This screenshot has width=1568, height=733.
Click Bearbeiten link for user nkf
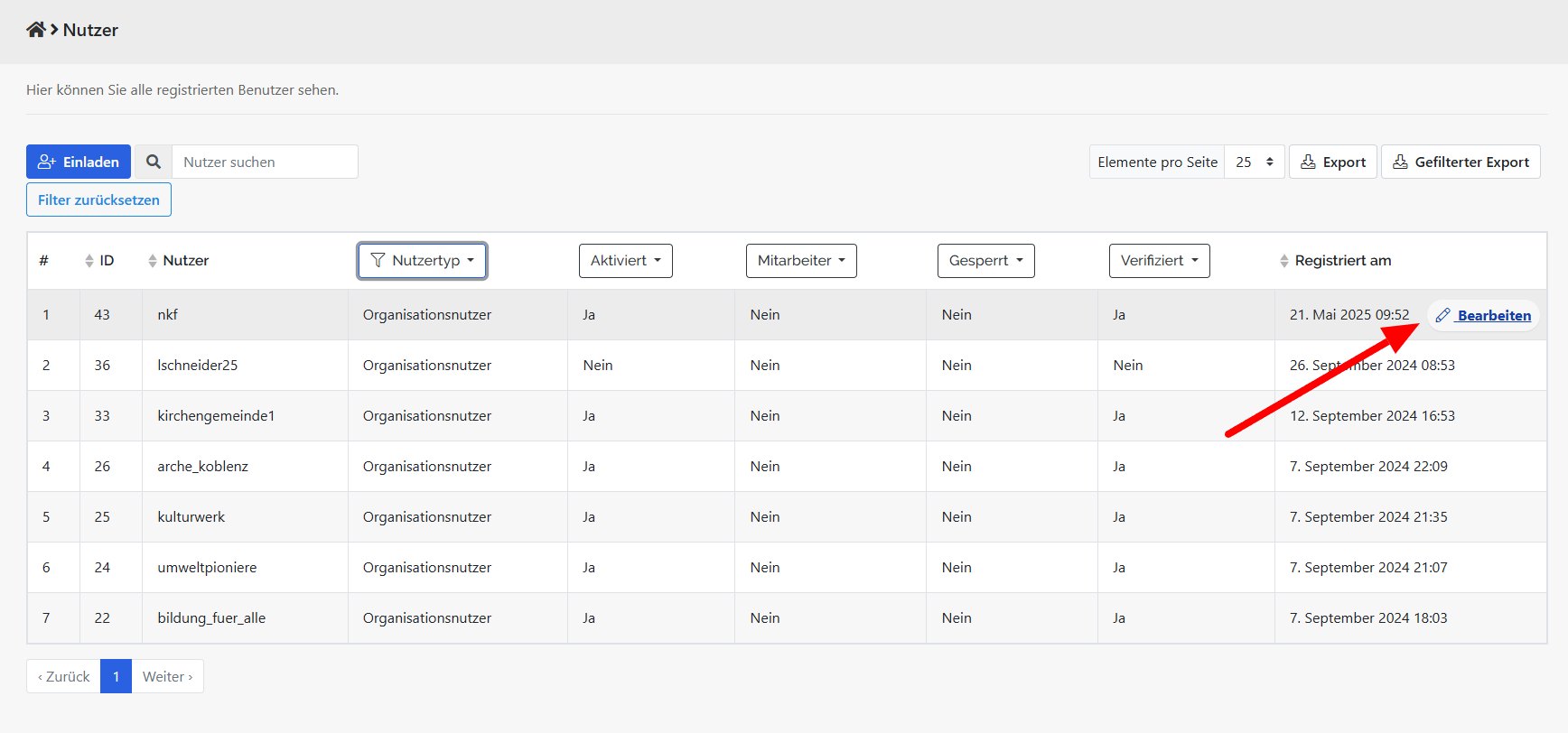pyautogui.click(x=1483, y=315)
